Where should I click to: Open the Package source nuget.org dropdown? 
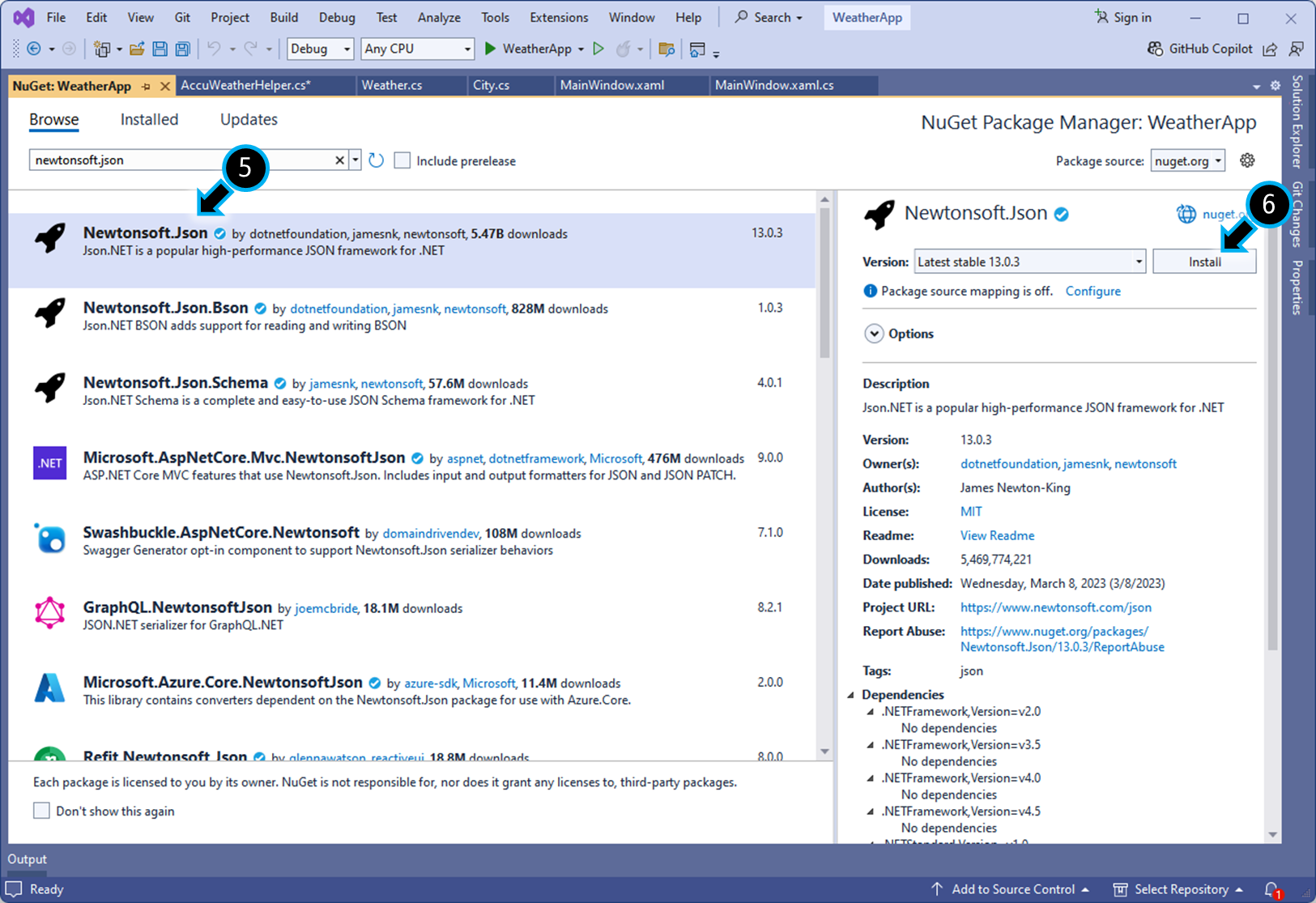(x=1187, y=160)
